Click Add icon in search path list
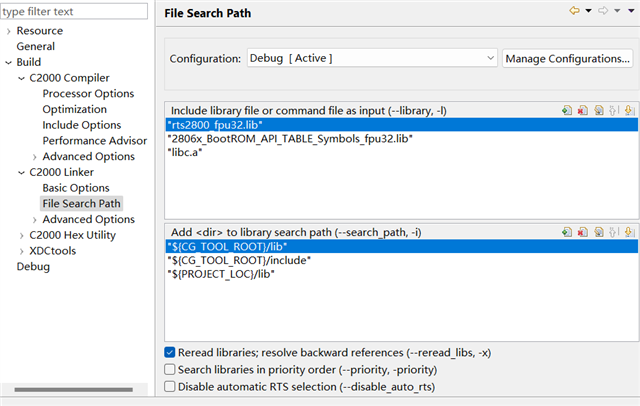This screenshot has width=640, height=406. pyautogui.click(x=566, y=232)
